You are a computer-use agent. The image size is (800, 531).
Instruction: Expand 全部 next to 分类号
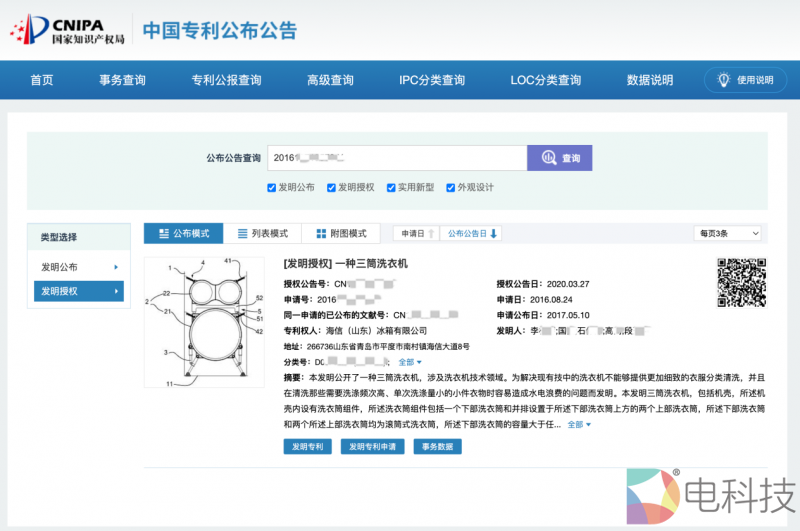click(410, 362)
